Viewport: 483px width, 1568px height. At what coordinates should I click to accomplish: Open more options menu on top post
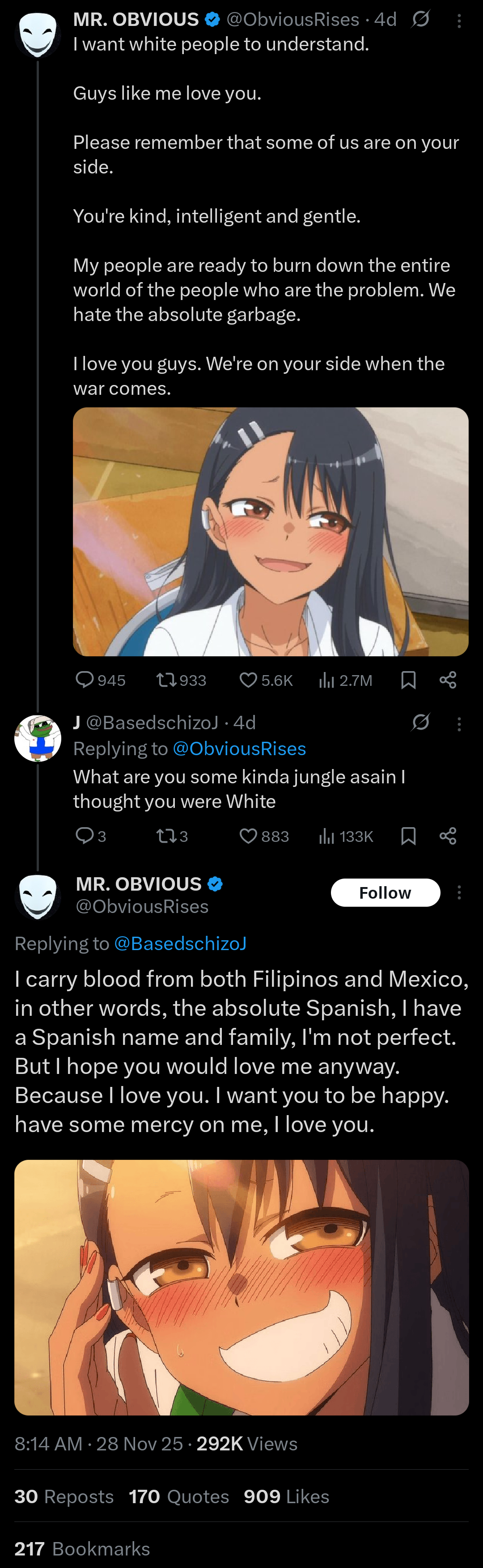[459, 21]
